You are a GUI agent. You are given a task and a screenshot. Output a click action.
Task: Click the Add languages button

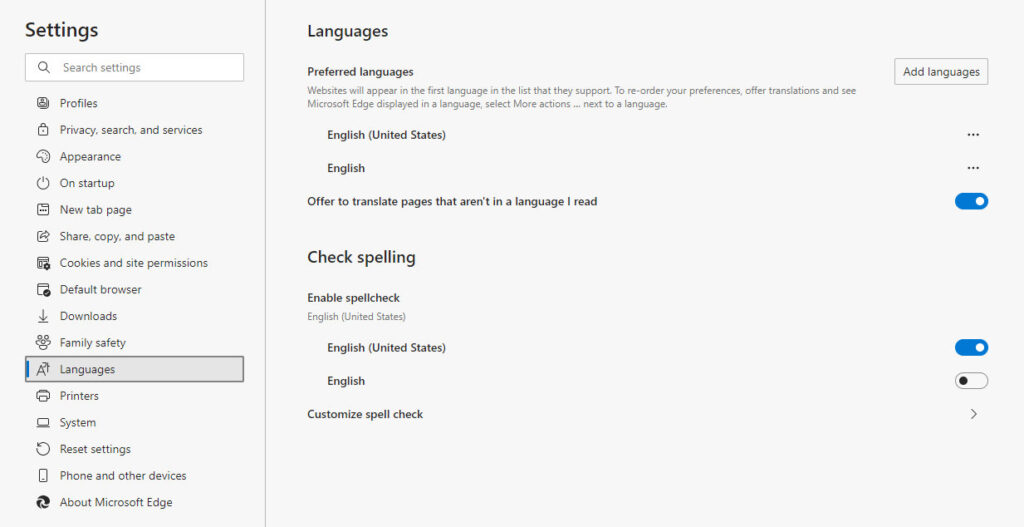[941, 72]
